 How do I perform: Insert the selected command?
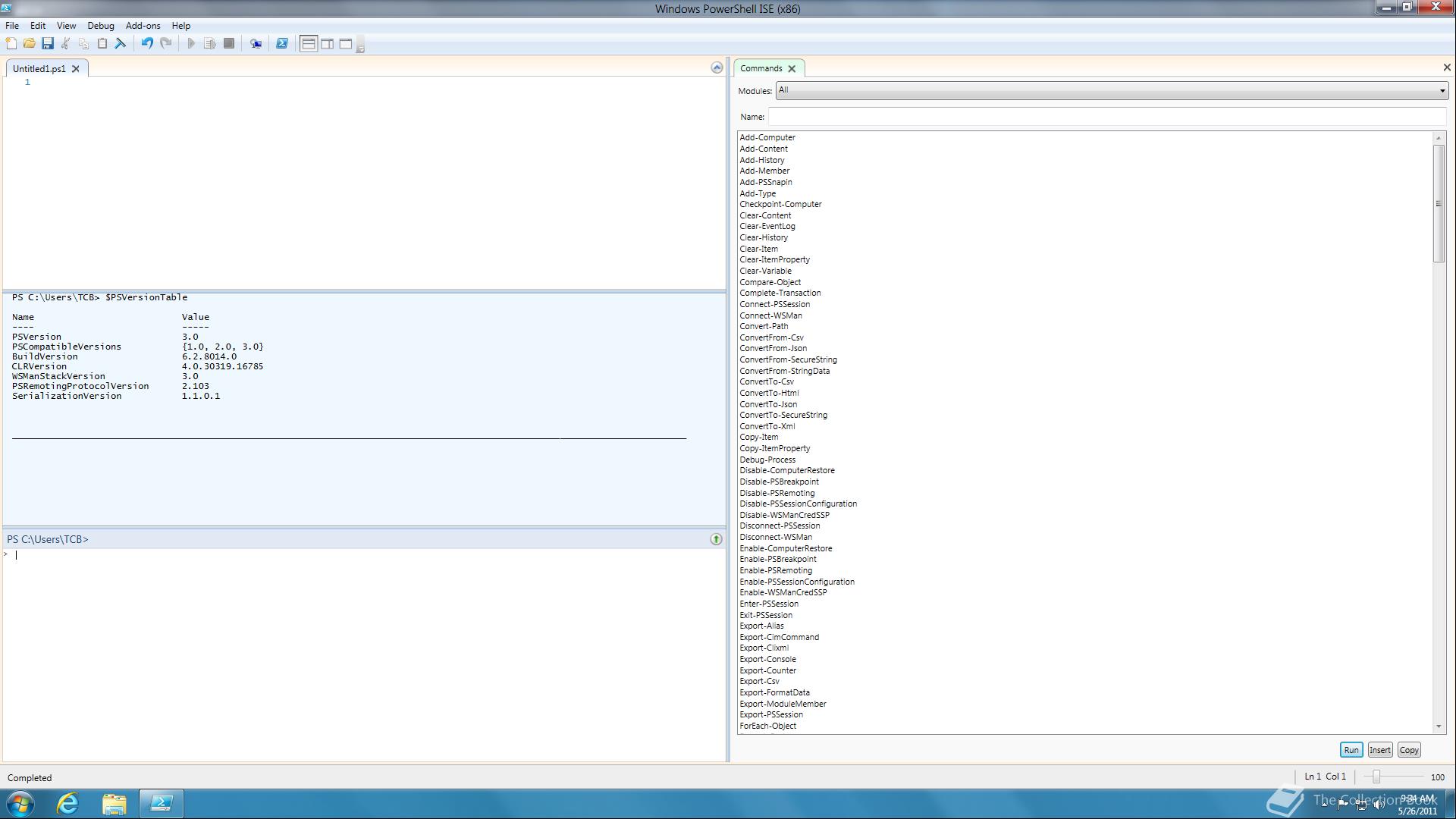[1379, 750]
